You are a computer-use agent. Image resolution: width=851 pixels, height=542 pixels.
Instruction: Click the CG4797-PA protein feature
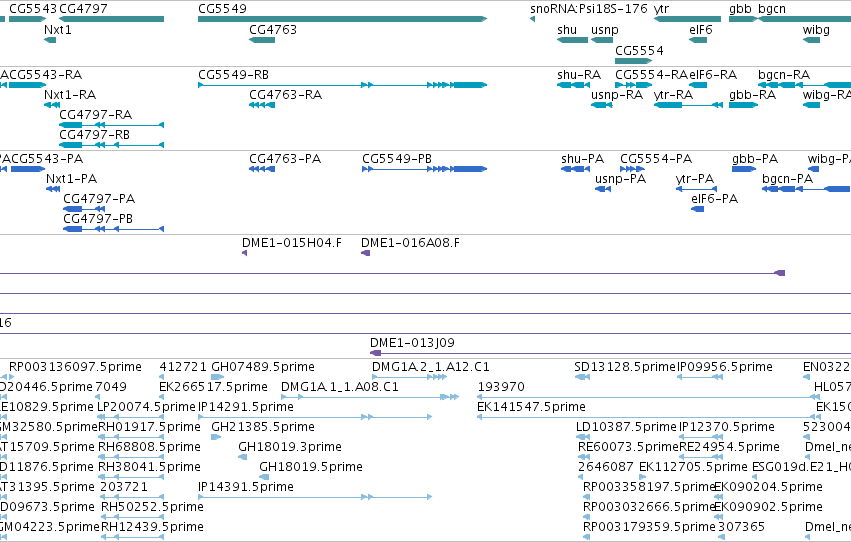(x=84, y=209)
